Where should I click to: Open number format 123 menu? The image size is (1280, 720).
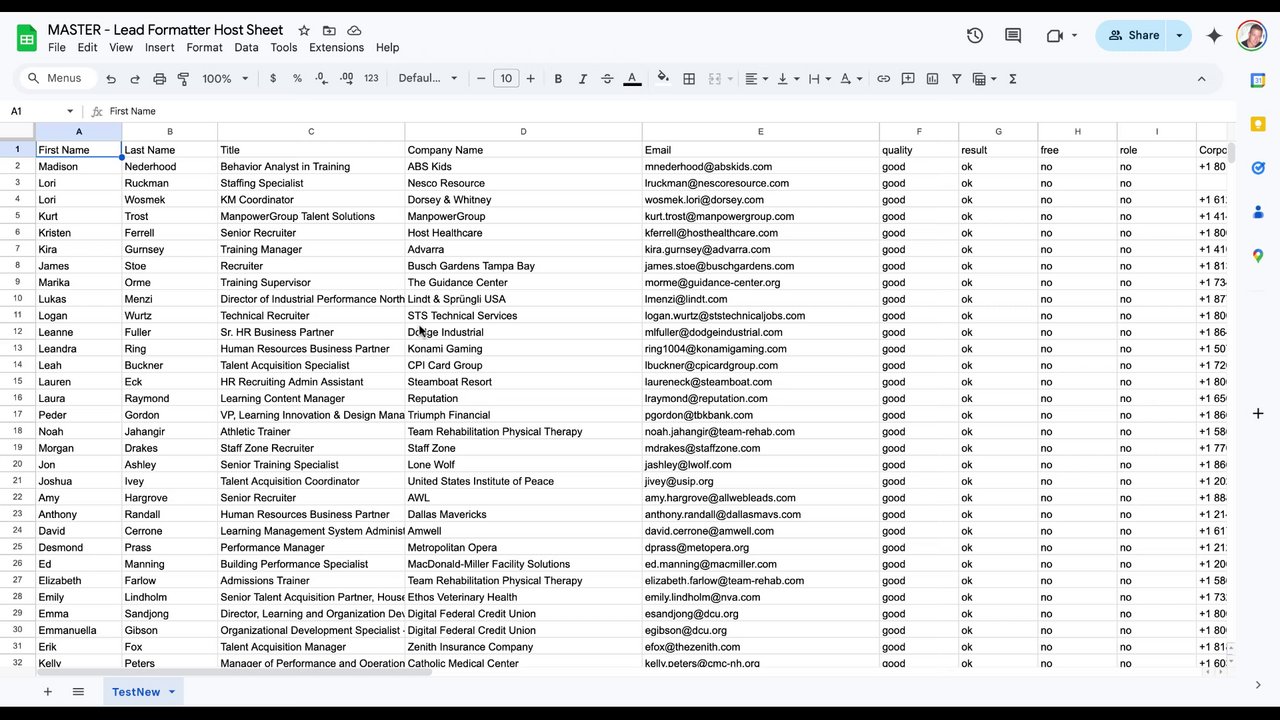(x=371, y=79)
